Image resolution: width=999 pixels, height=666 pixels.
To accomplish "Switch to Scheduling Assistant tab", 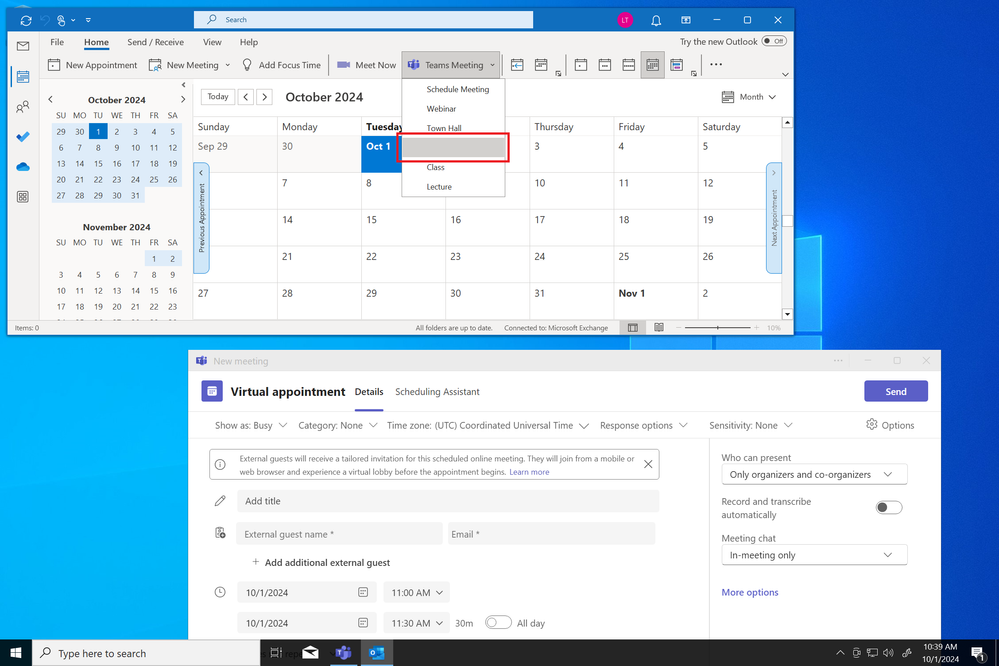I will (437, 392).
